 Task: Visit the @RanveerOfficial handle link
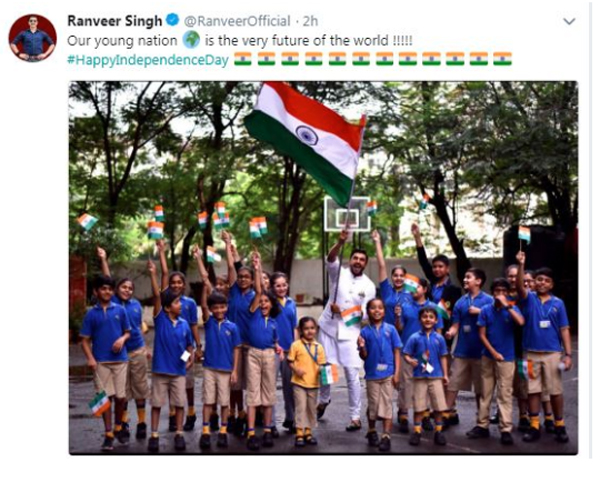[x=237, y=21]
